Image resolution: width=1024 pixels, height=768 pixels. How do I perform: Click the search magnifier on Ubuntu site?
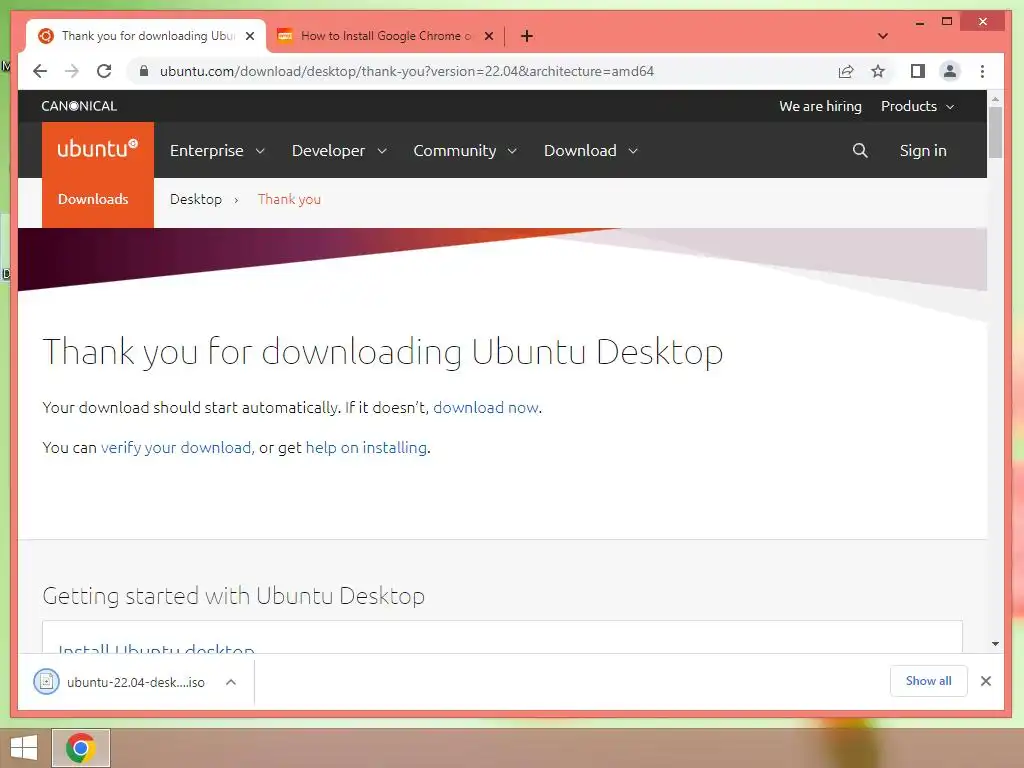click(860, 150)
